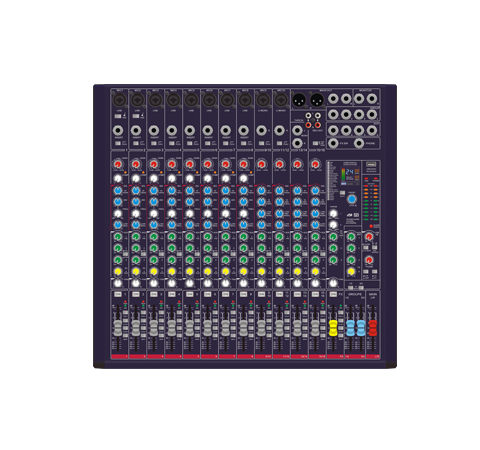This screenshot has width=480, height=450.
Task: Click the first green aux knob on channel 3
Action: pos(154,237)
